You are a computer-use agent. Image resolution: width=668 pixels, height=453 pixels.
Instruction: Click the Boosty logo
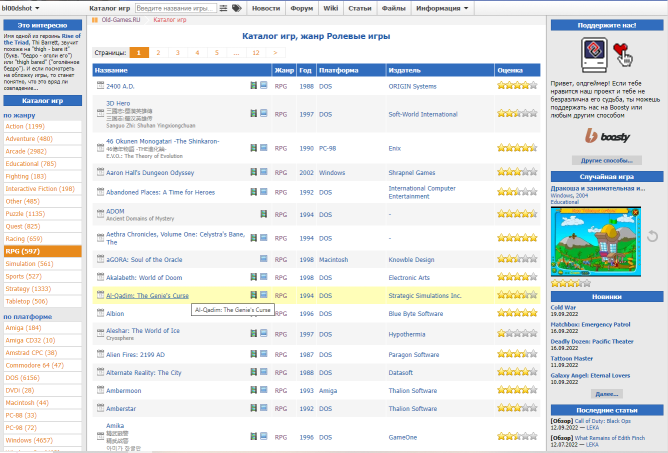point(605,135)
